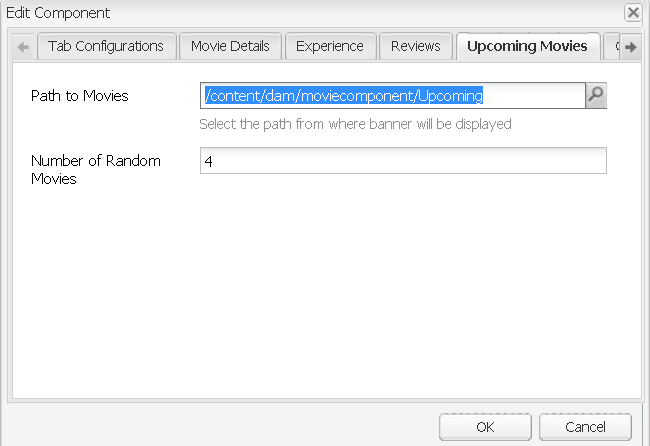650x446 pixels.
Task: Open the partially hidden tab after Upcoming Movies
Action: [x=612, y=46]
